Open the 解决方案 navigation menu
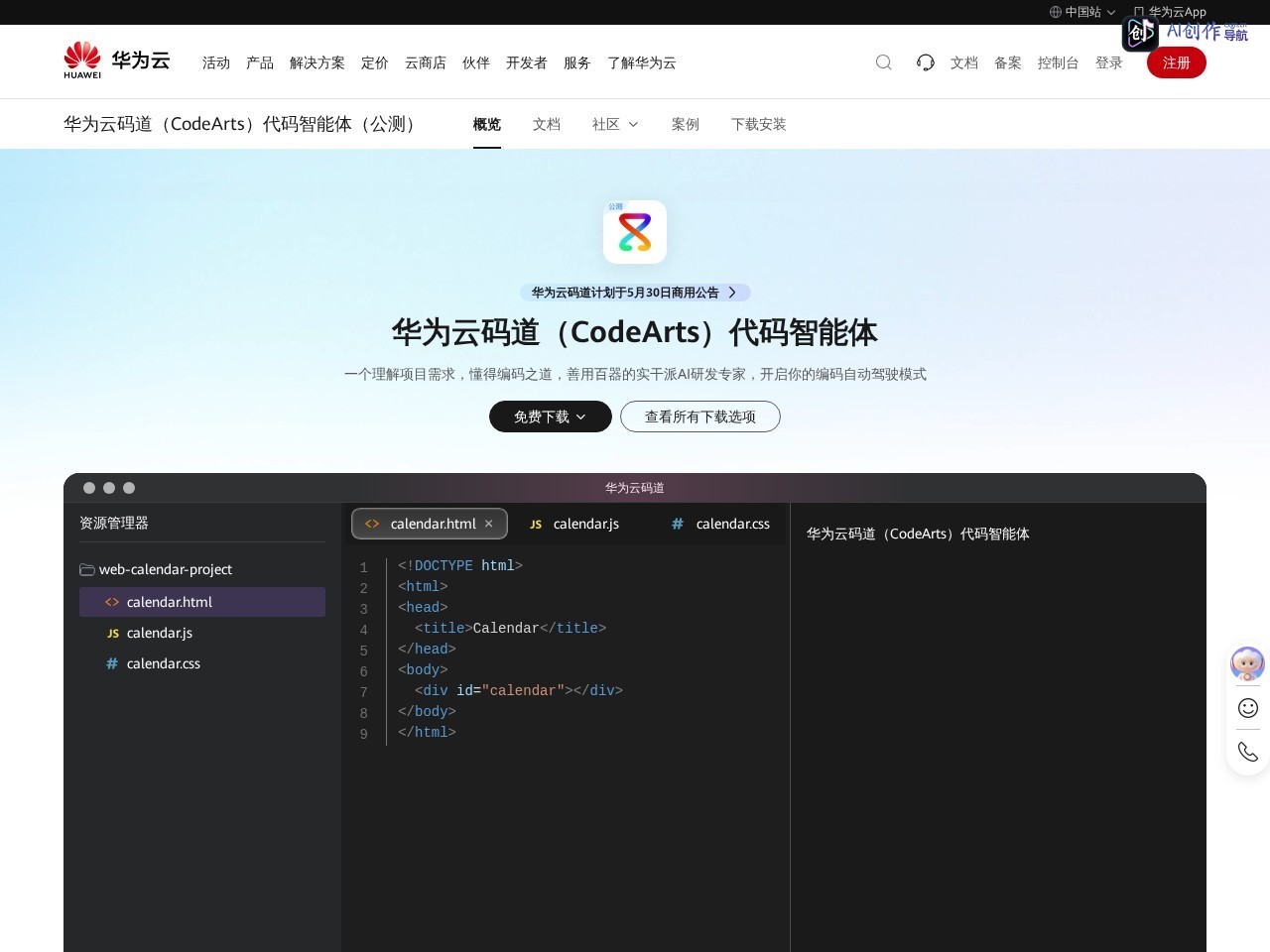This screenshot has width=1270, height=952. click(317, 62)
